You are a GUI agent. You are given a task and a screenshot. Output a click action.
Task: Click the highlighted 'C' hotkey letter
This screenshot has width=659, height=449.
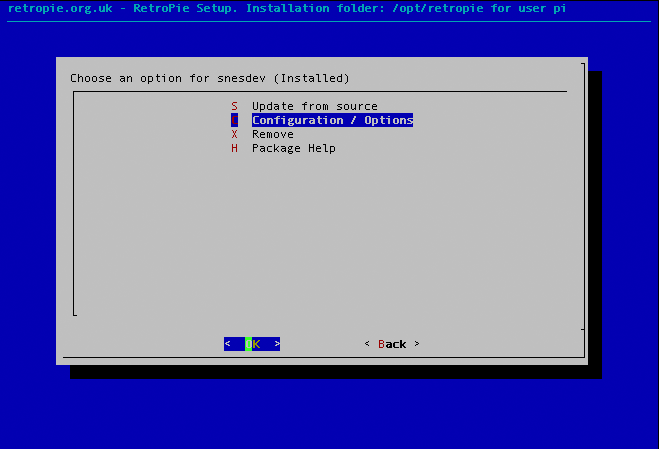click(235, 120)
